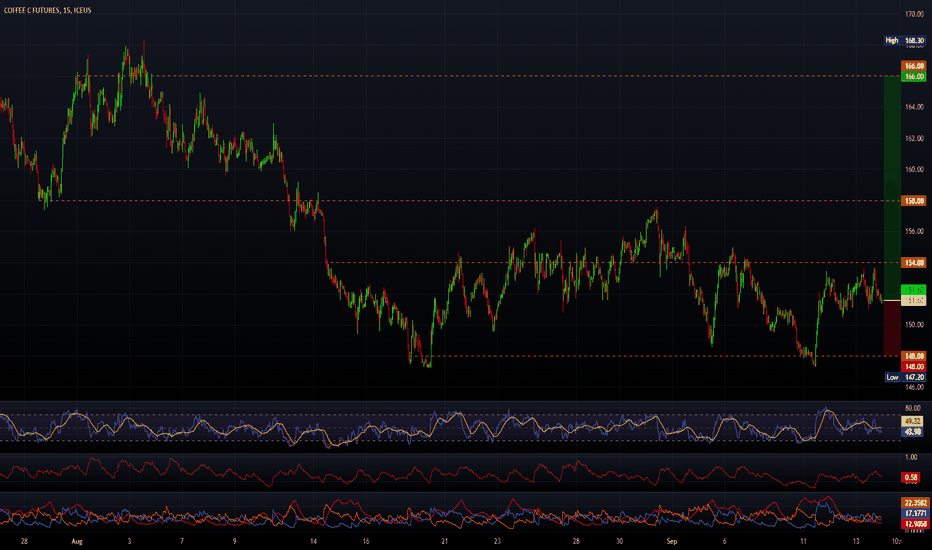This screenshot has height=550, width=932.
Task: Click the 146.00 price axis value
Action: 914,387
